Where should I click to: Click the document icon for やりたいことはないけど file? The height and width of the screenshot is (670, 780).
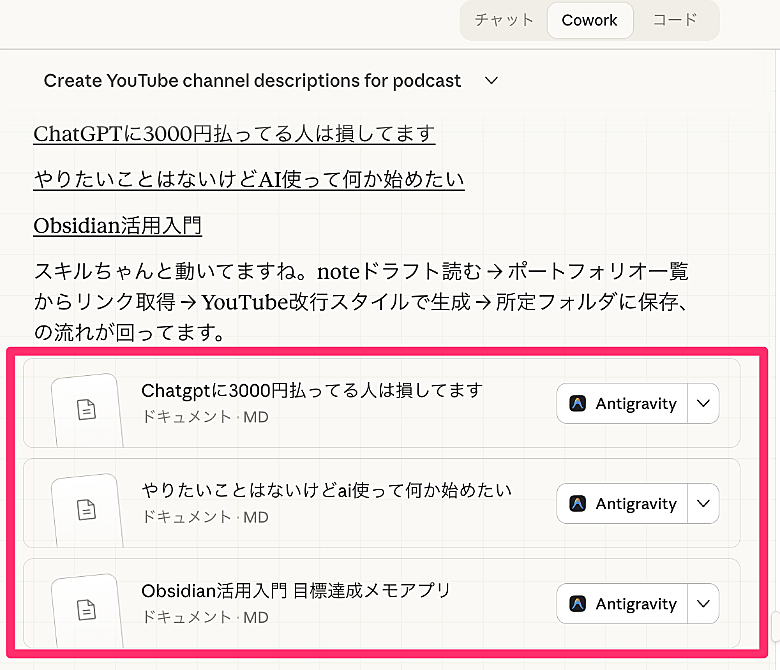coord(87,510)
